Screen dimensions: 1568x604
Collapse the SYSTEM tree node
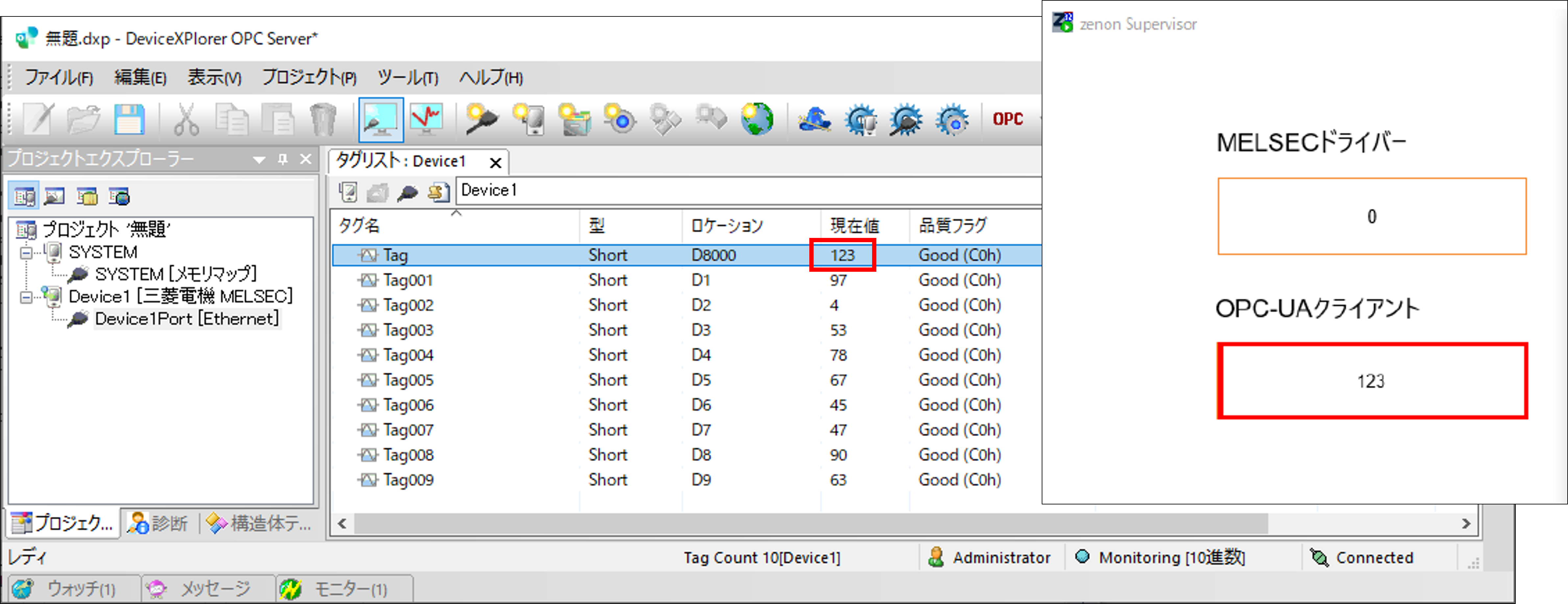[x=26, y=252]
